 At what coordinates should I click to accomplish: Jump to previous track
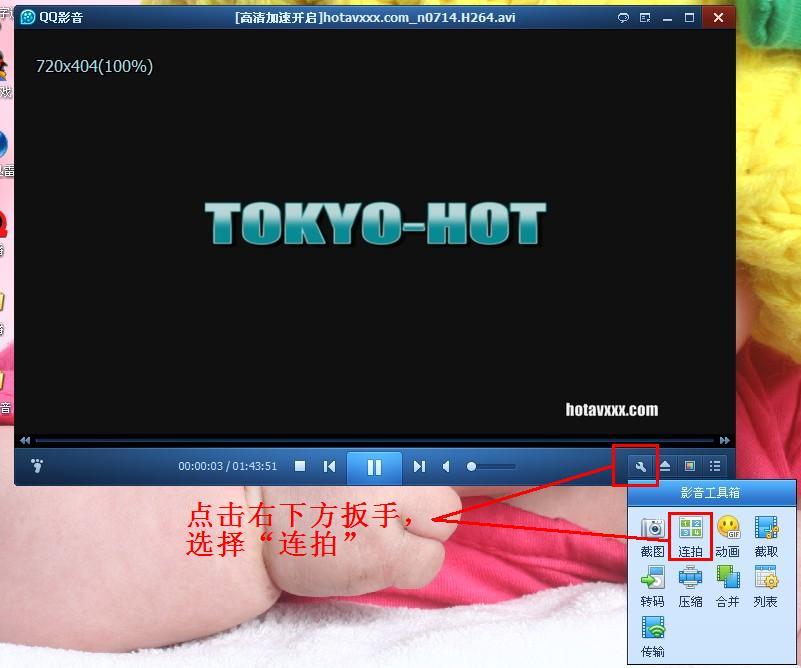[329, 466]
